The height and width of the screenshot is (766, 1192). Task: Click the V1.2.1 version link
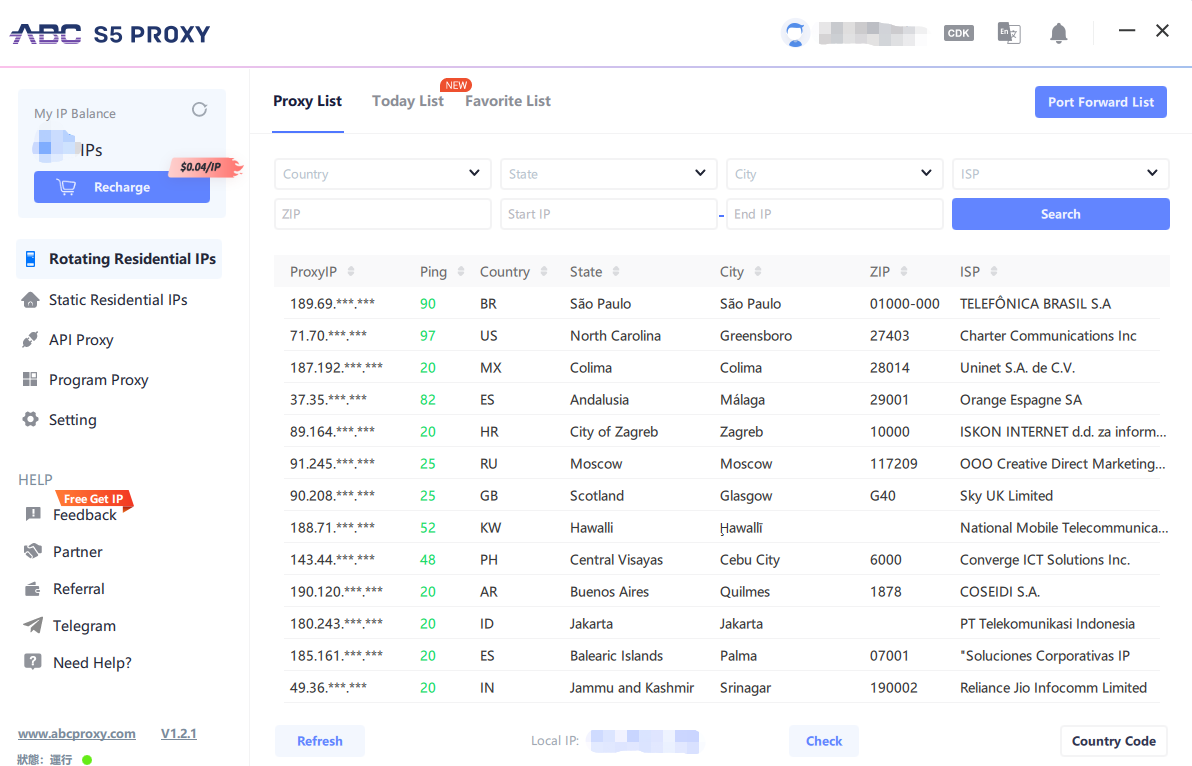179,733
